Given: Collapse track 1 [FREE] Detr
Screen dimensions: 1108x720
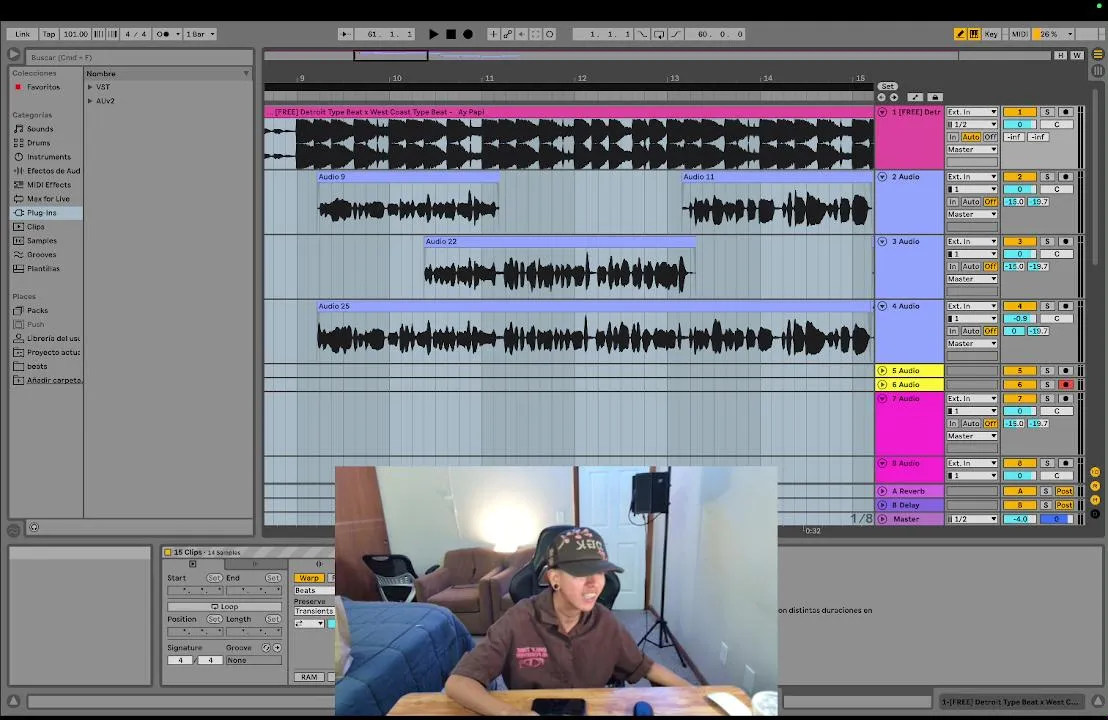Looking at the screenshot, I should 882,112.
